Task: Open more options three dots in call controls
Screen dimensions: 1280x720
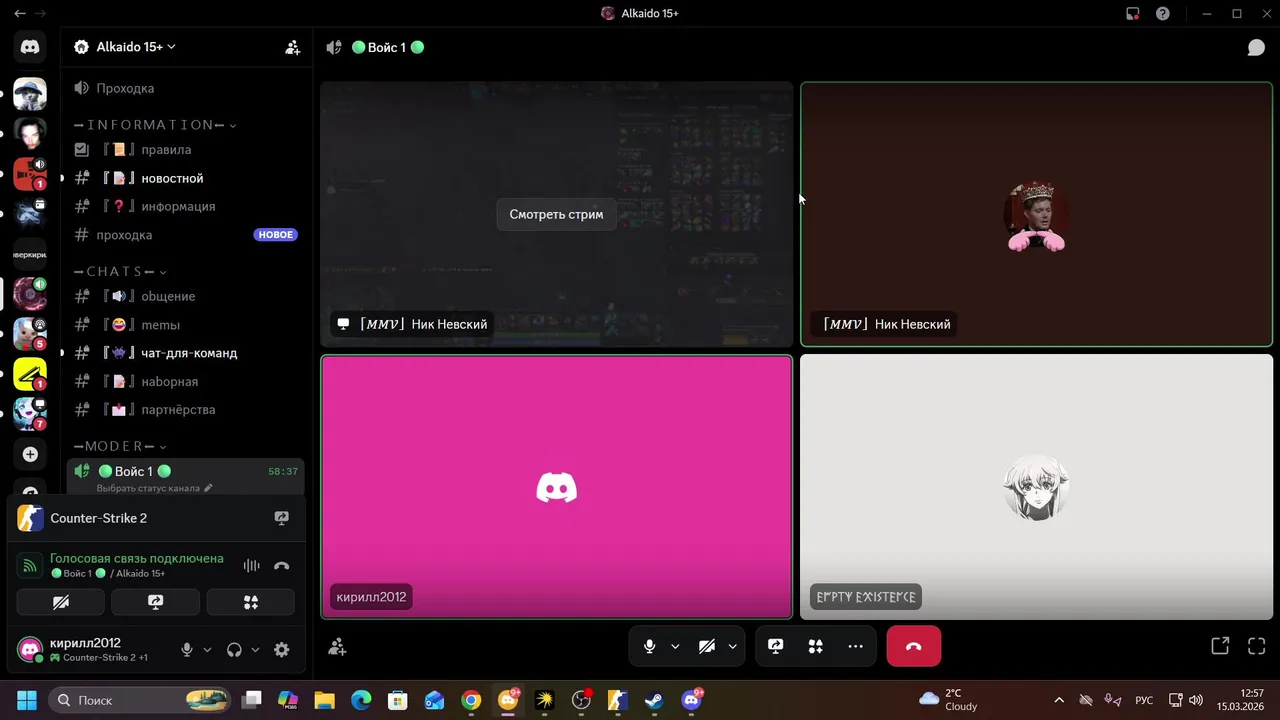Action: point(855,646)
